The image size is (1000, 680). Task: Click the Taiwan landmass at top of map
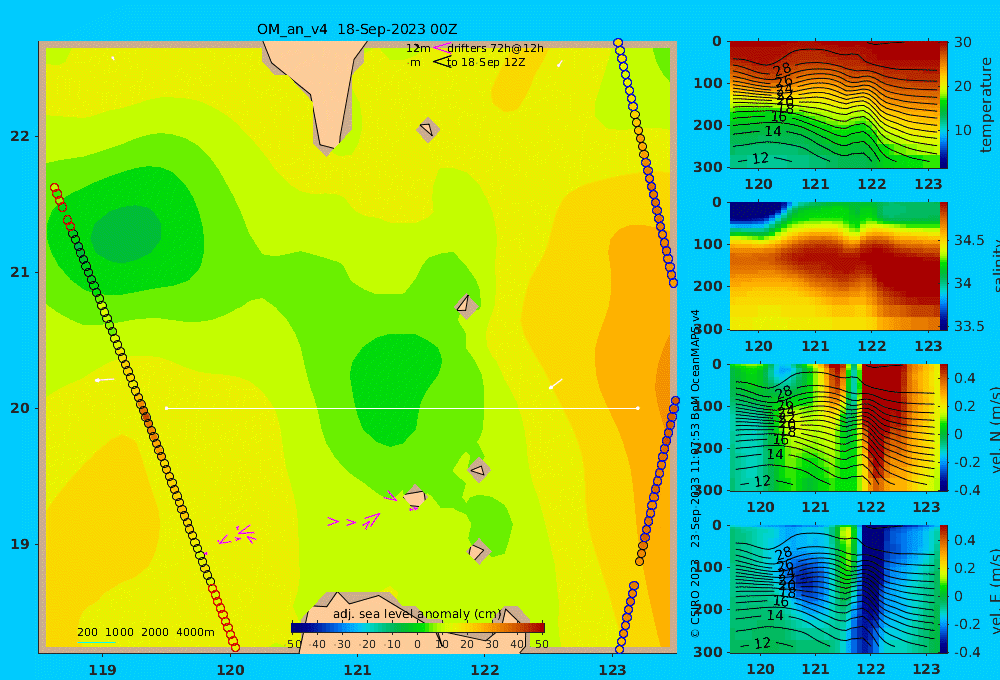pos(324,89)
